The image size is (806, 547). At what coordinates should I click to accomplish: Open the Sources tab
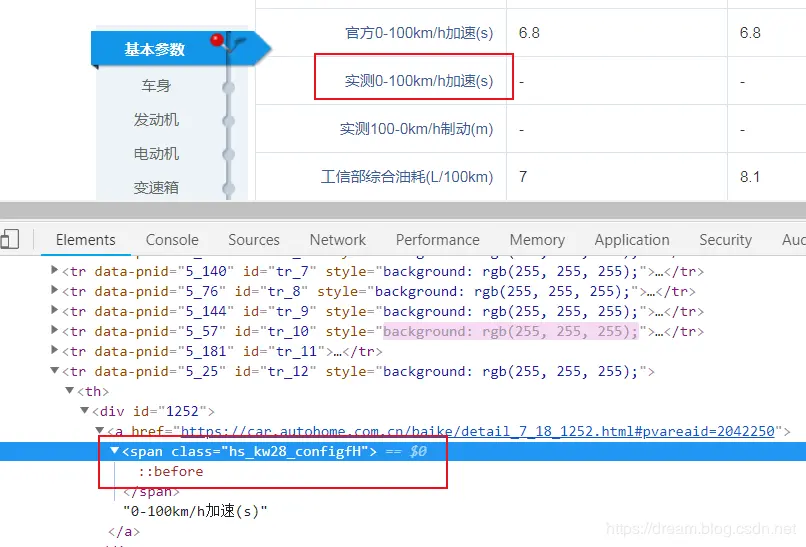pos(253,240)
